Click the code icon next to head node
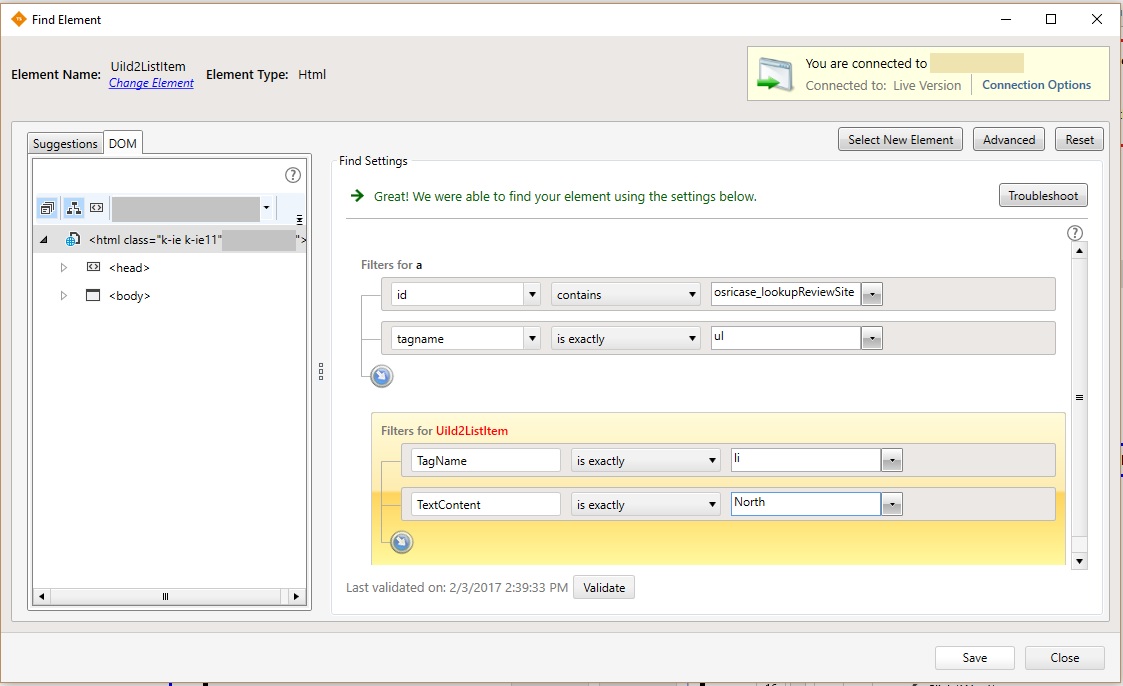Viewport: 1123px width, 686px height. 93,268
